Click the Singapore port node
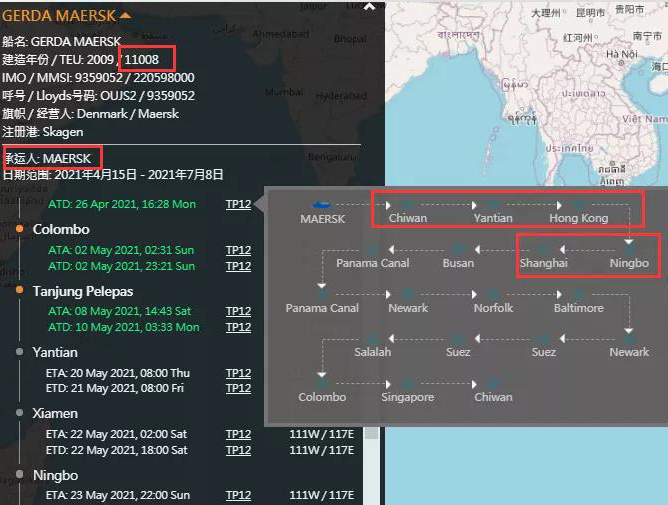Viewport: 668px width, 505px height. [x=407, y=383]
